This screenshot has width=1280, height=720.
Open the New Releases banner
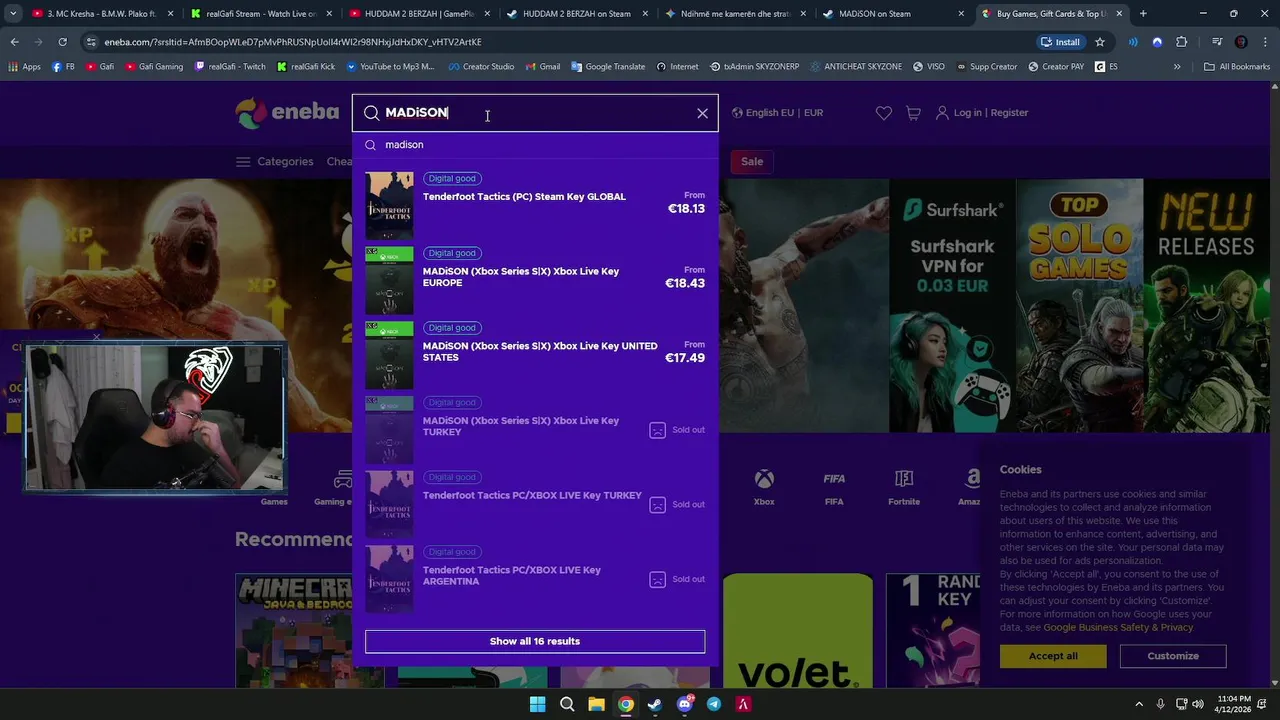click(x=1207, y=306)
